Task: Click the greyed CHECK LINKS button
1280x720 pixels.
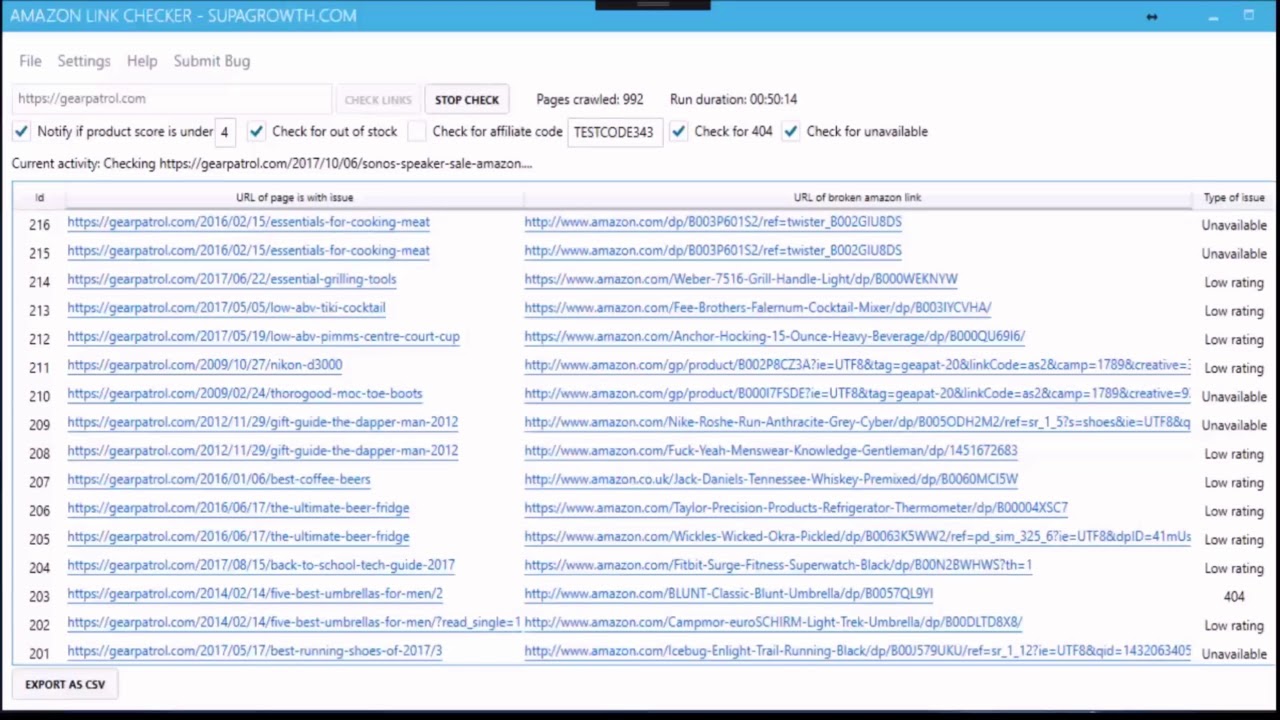Action: [x=378, y=99]
